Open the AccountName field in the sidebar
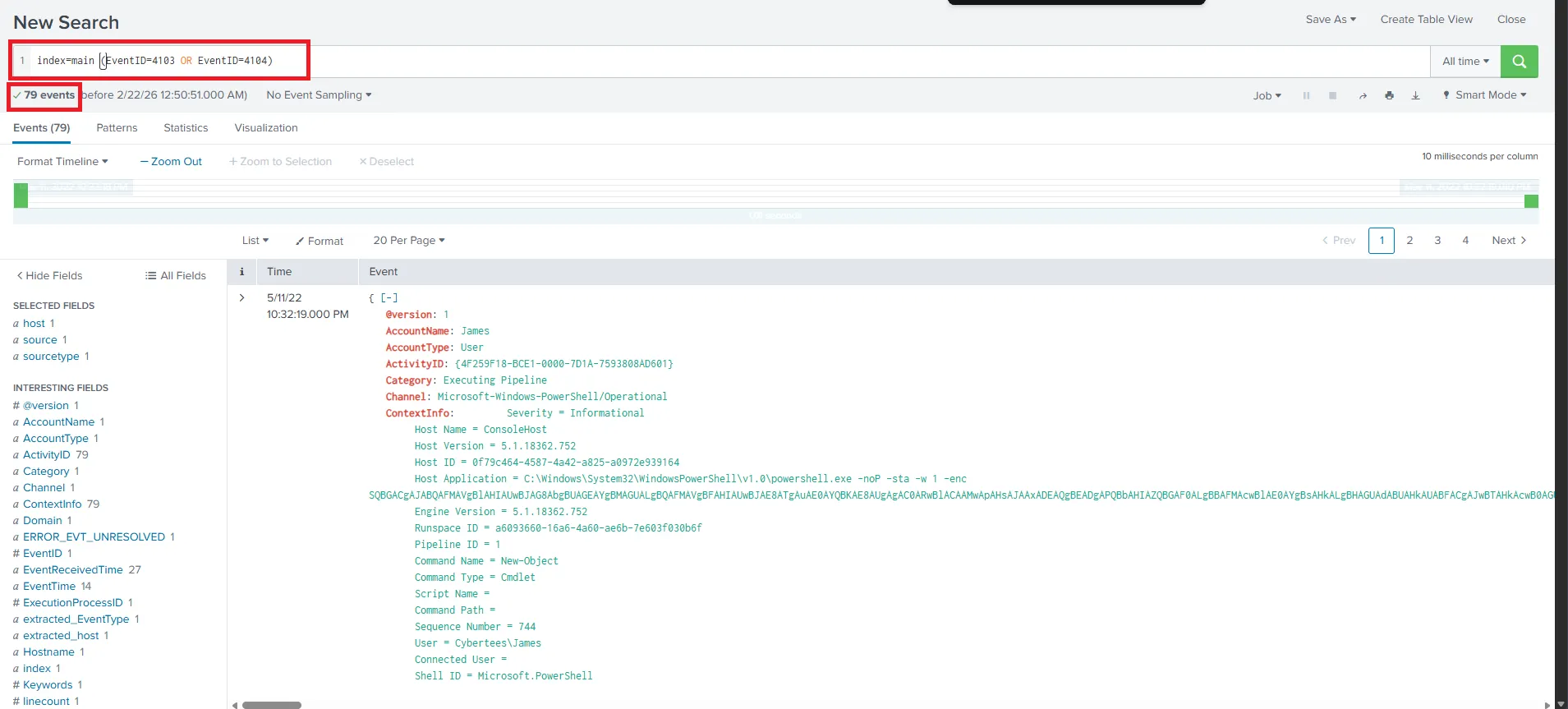The width and height of the screenshot is (1568, 709). (x=59, y=421)
